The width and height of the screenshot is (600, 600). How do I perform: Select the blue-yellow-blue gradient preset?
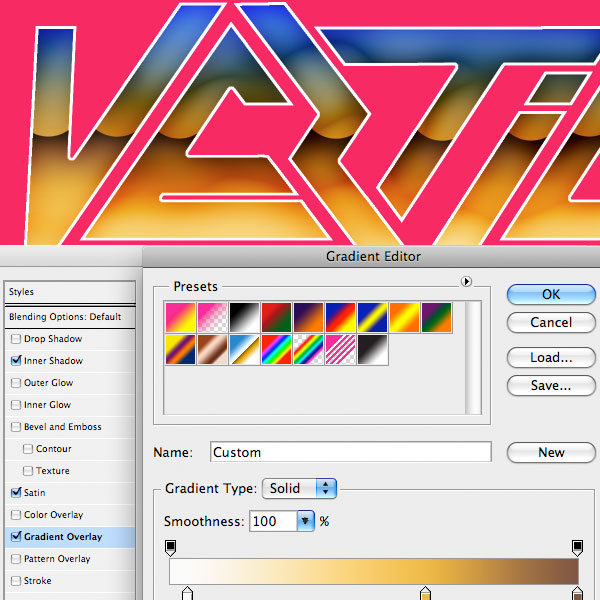pyautogui.click(x=372, y=317)
